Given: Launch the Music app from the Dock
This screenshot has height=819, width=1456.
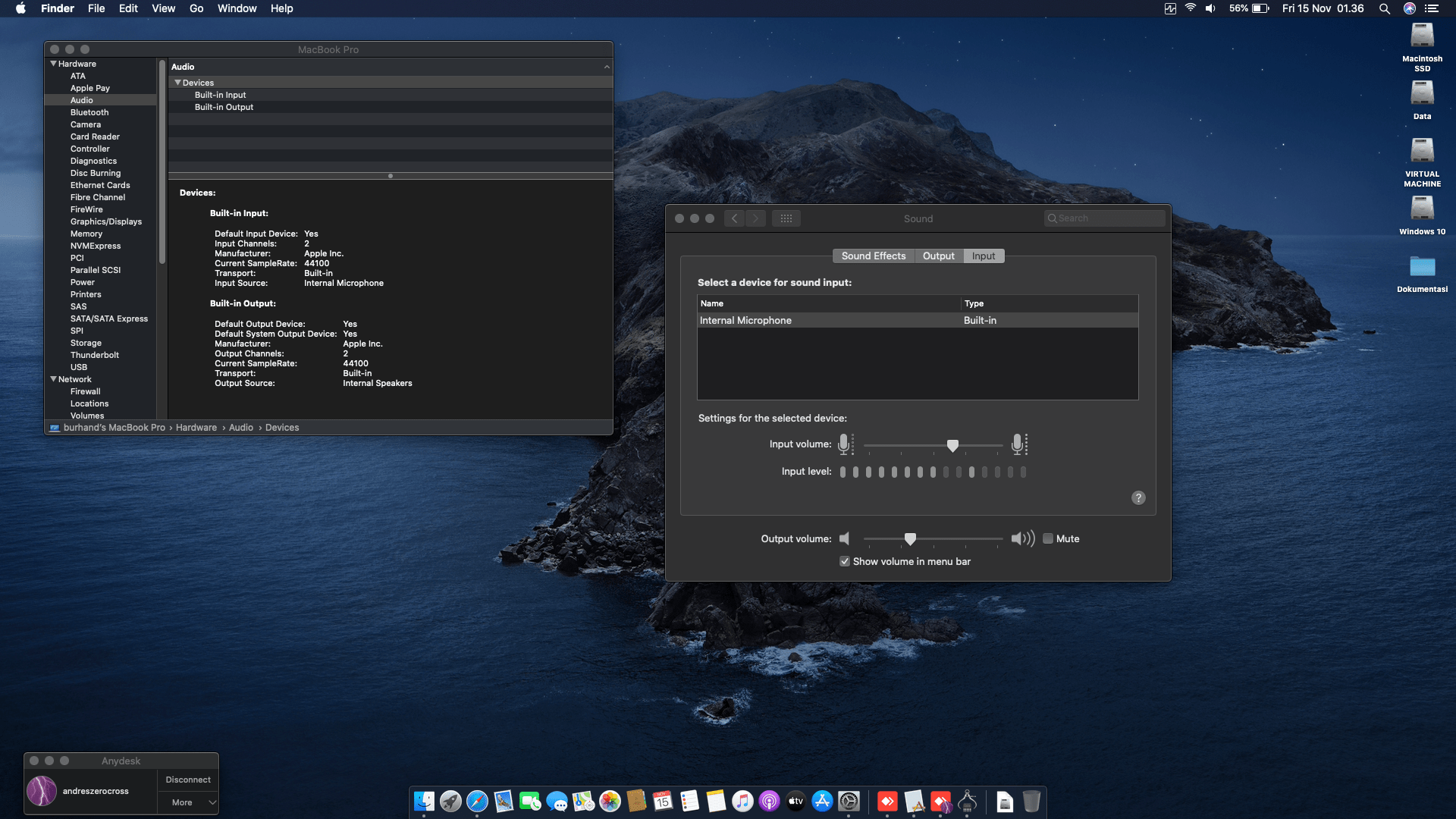Looking at the screenshot, I should pyautogui.click(x=742, y=802).
